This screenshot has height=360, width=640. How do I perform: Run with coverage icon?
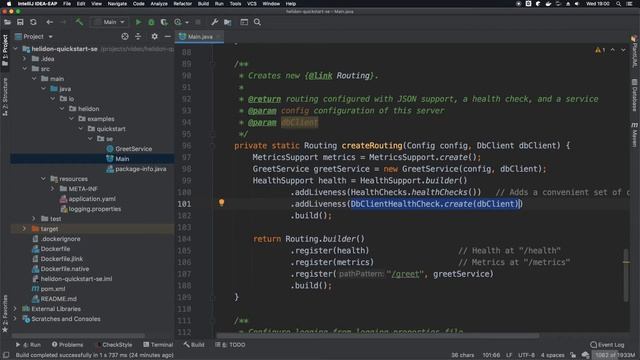[164, 22]
